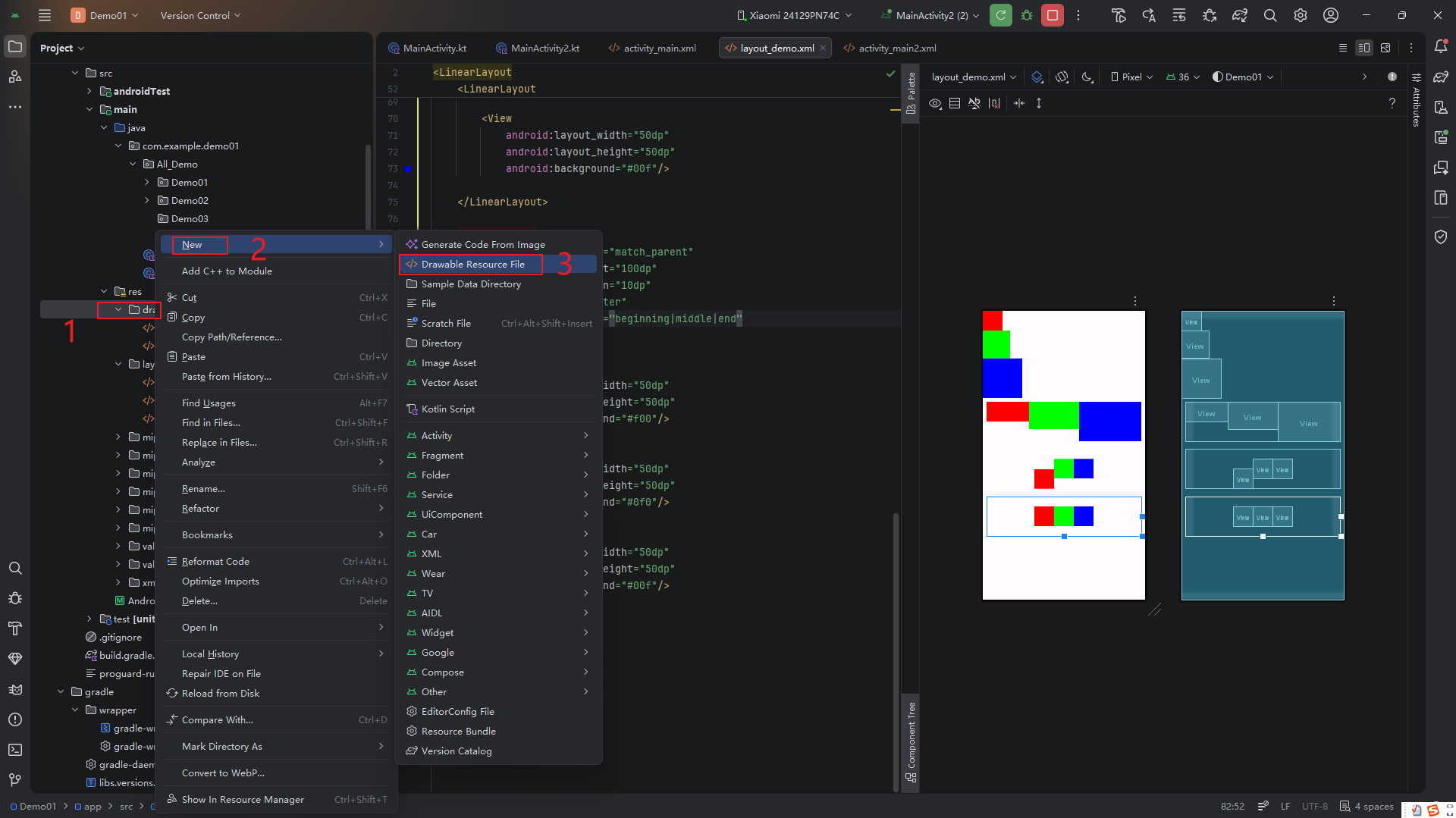Open the main hamburger menu

(45, 15)
